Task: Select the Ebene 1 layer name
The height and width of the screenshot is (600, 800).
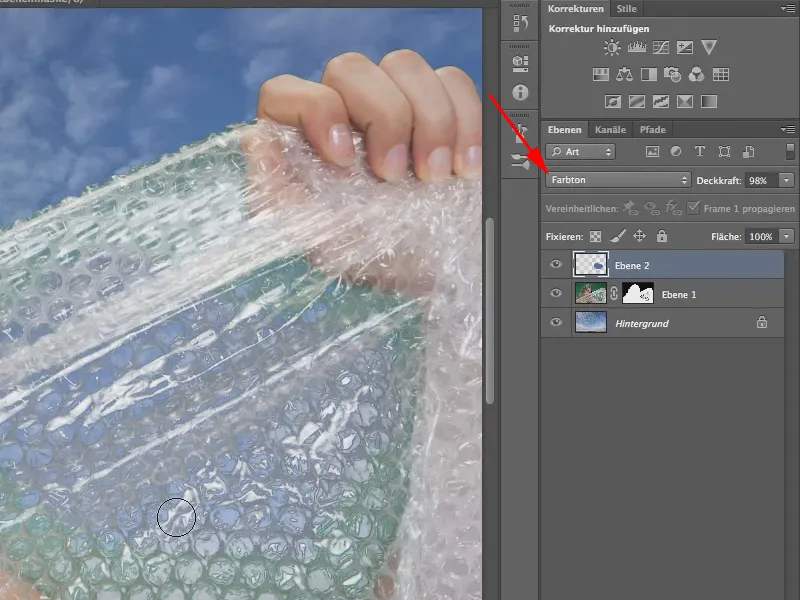Action: (679, 294)
